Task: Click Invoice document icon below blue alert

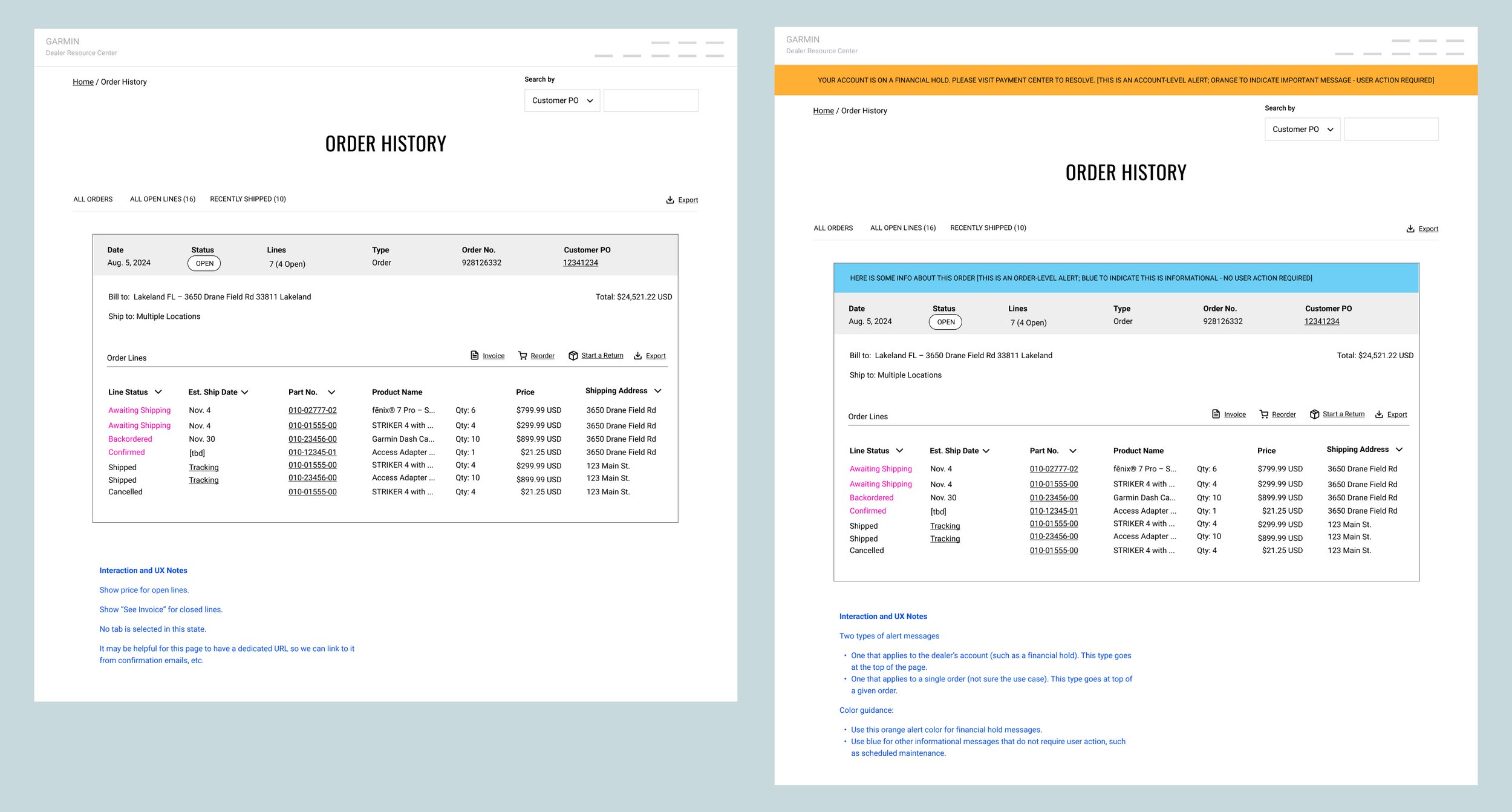Action: coord(1216,414)
